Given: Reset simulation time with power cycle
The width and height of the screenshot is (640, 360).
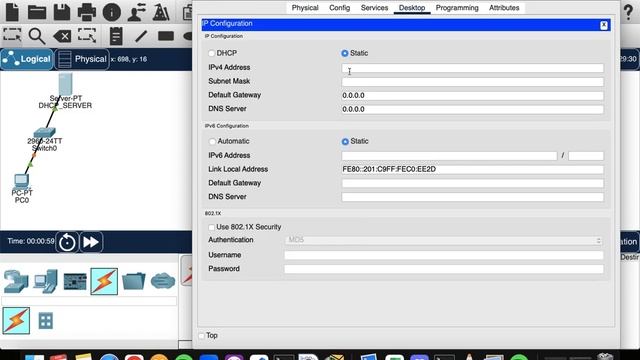Looking at the screenshot, I should pos(67,242).
